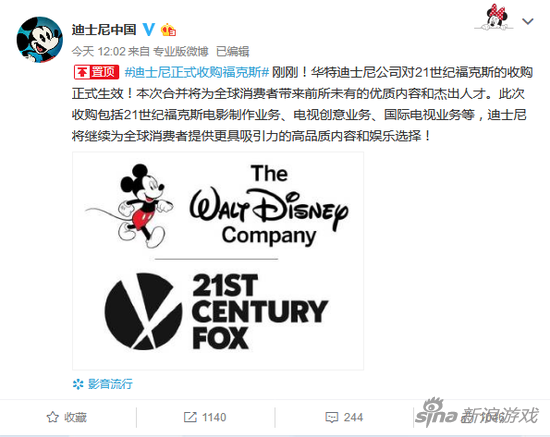This screenshot has height=437, width=550.
Task: Click the repost share icon
Action: [x=190, y=417]
